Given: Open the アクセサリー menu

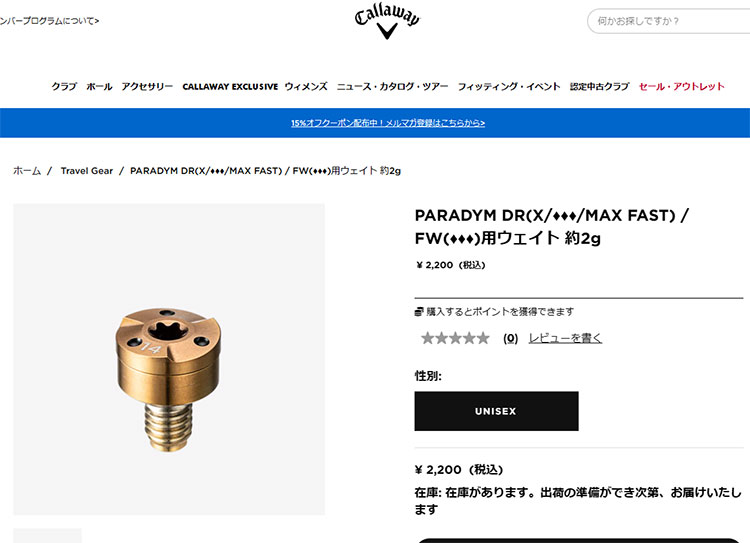Looking at the screenshot, I should point(147,87).
